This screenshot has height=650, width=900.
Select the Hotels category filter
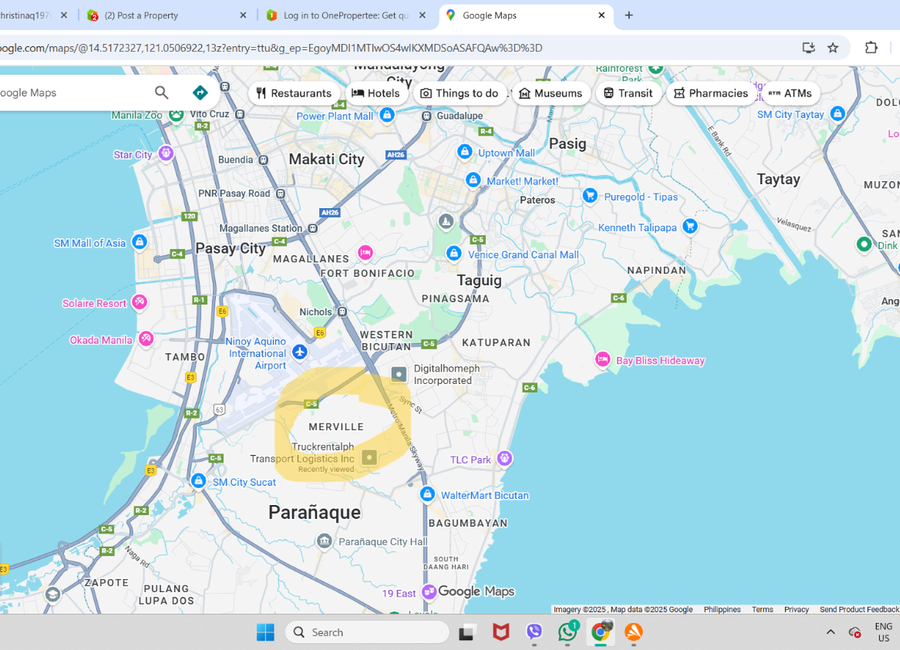tap(377, 92)
